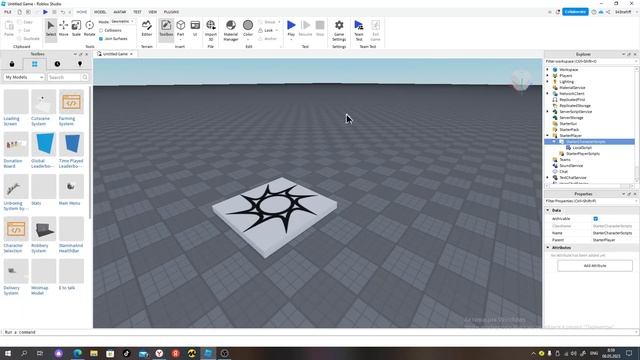
Task: Switch to the AVATAR ribbon tab
Action: pyautogui.click(x=120, y=12)
